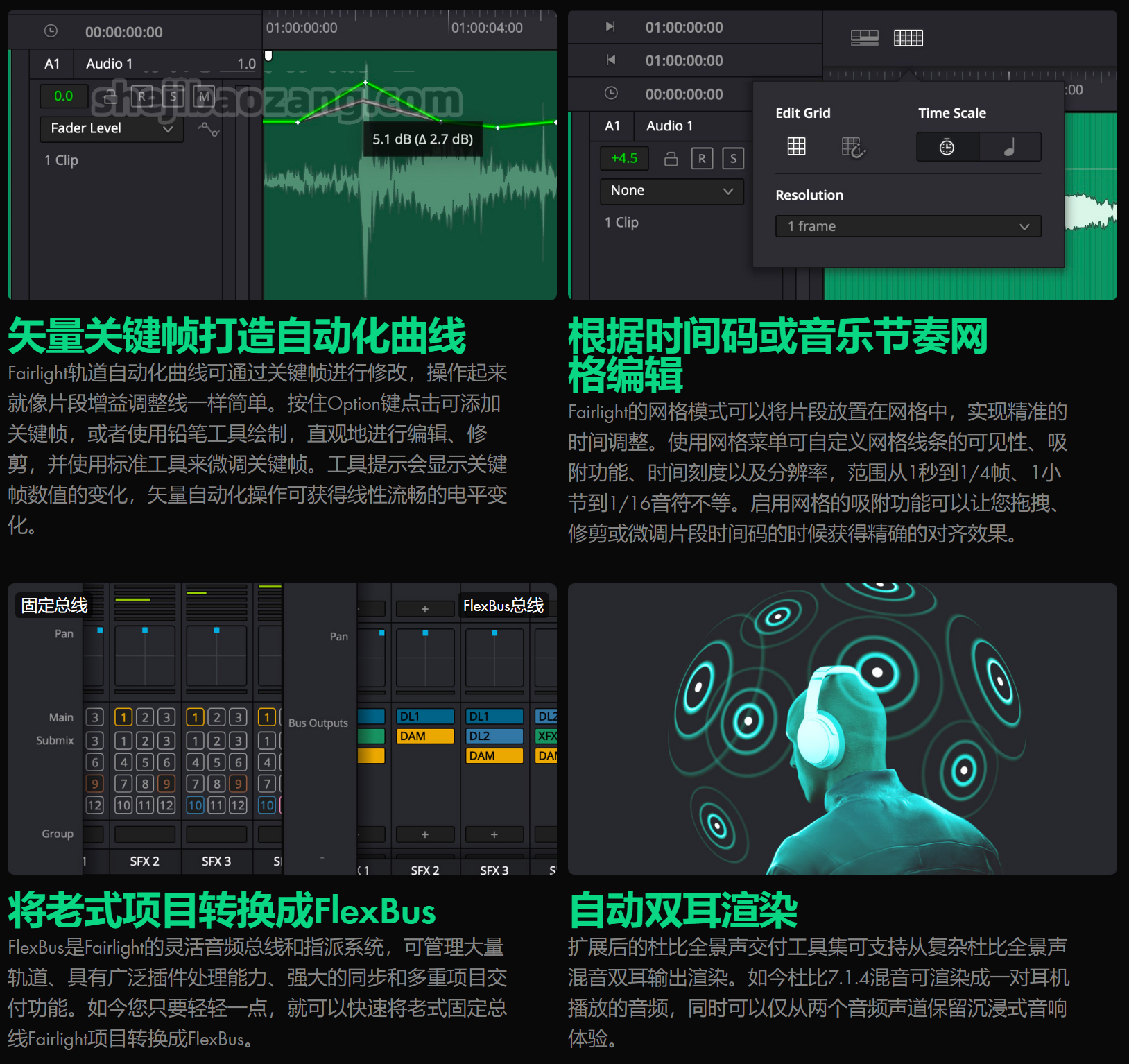Screen dimensions: 1129x1064
Task: Select the SFX 2 channel strip label
Action: point(145,861)
